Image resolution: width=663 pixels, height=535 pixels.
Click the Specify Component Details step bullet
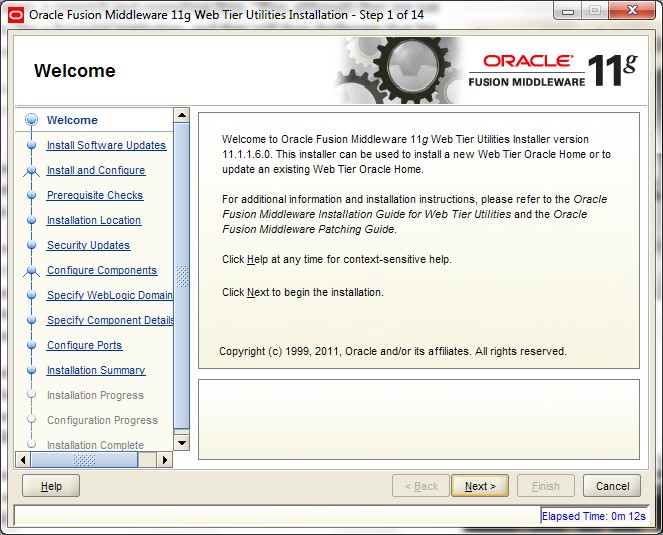[31, 320]
